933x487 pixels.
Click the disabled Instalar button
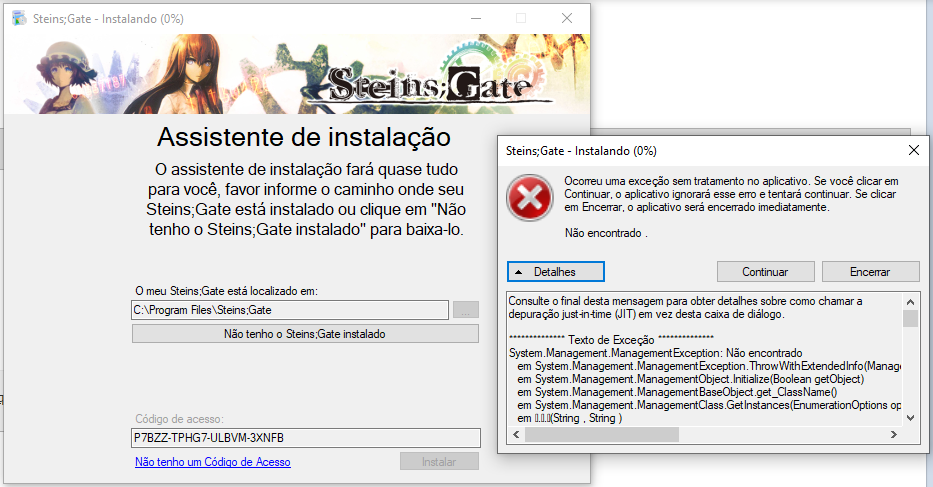(x=439, y=461)
